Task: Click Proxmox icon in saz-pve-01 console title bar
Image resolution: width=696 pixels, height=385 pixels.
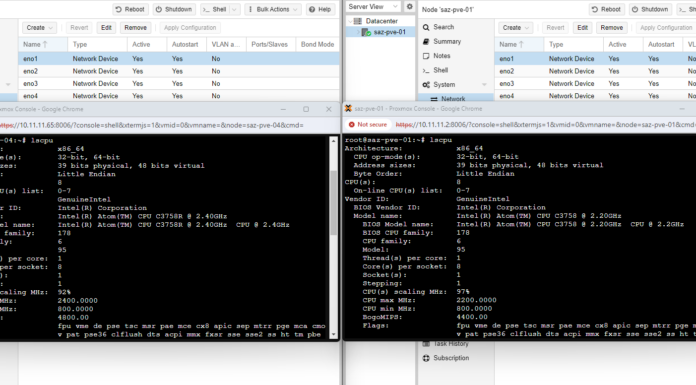Action: click(x=348, y=108)
